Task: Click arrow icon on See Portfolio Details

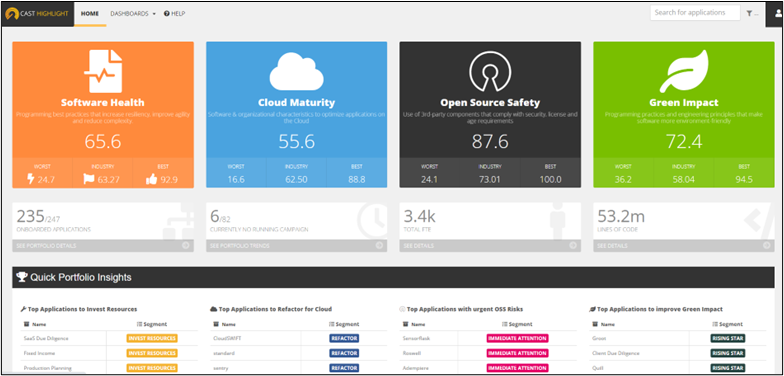Action: point(186,246)
